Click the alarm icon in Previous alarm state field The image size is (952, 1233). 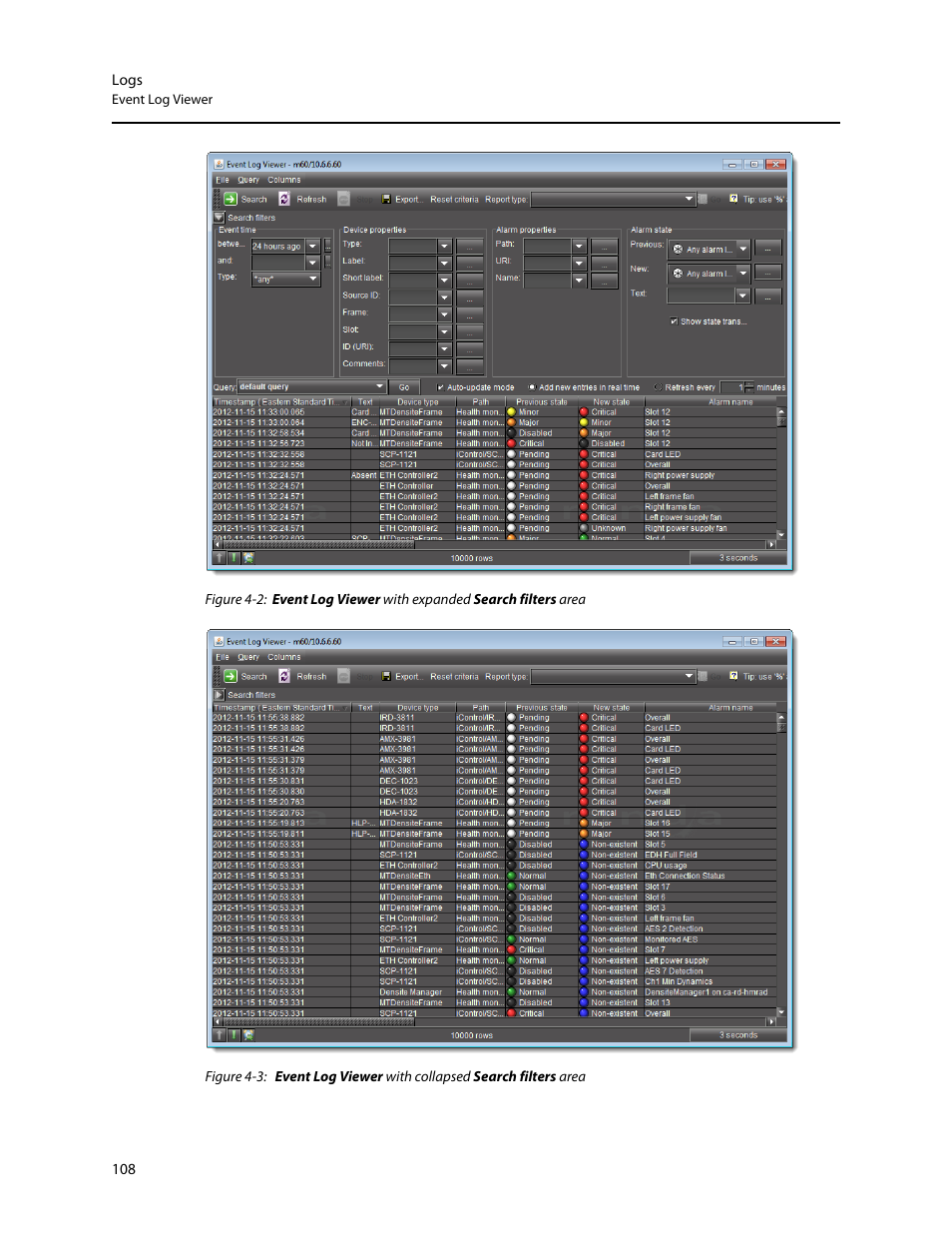click(678, 250)
